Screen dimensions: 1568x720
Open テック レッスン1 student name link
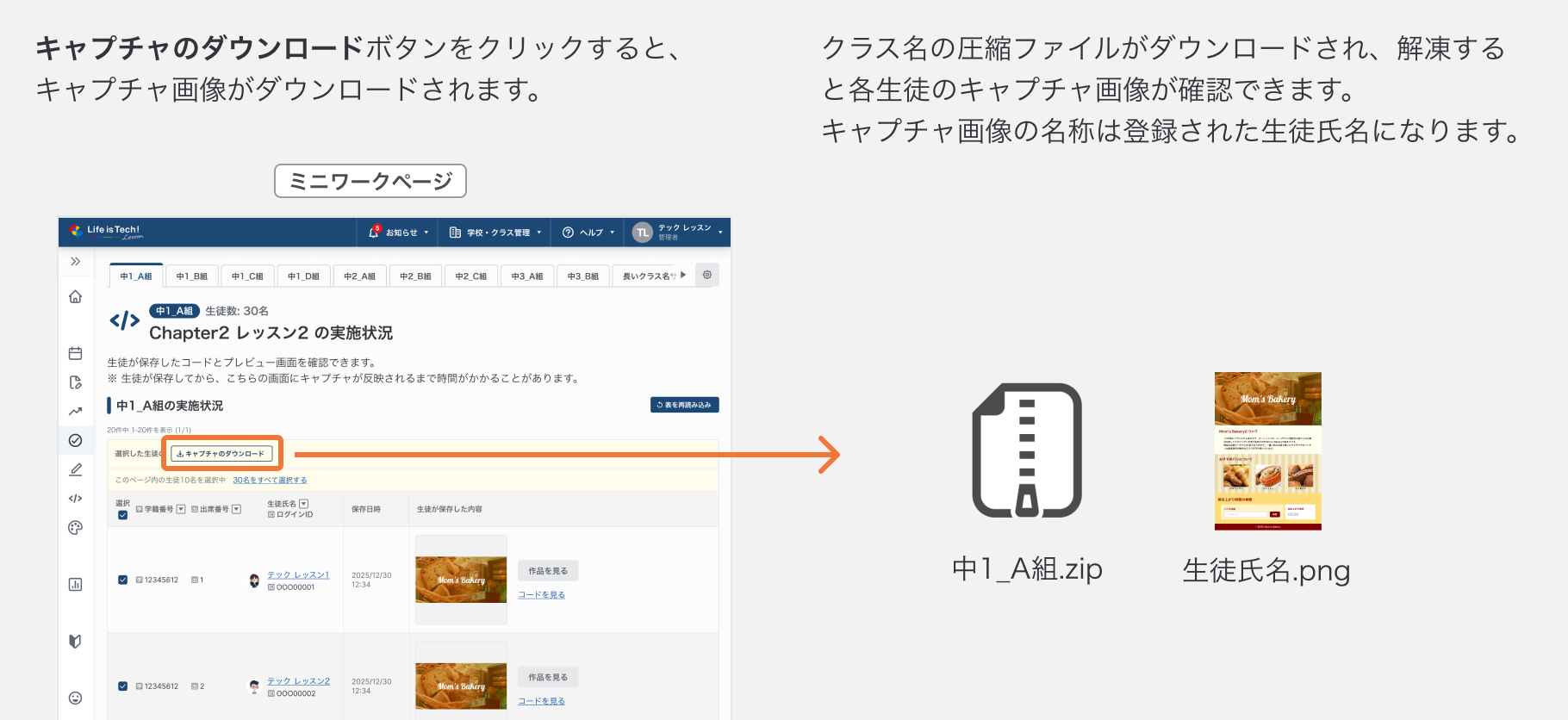(298, 574)
